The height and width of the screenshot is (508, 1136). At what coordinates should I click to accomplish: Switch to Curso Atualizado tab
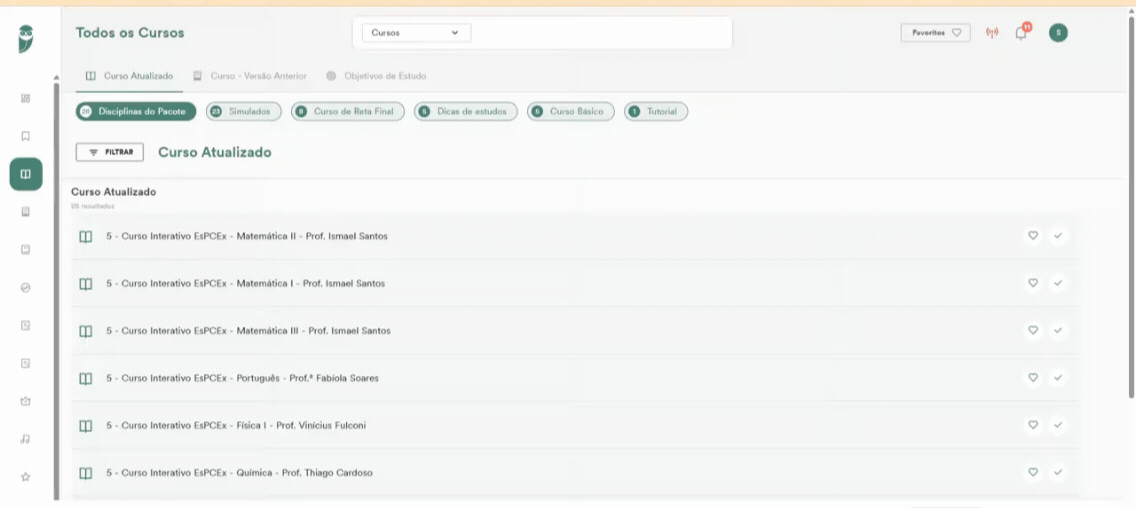[130, 76]
